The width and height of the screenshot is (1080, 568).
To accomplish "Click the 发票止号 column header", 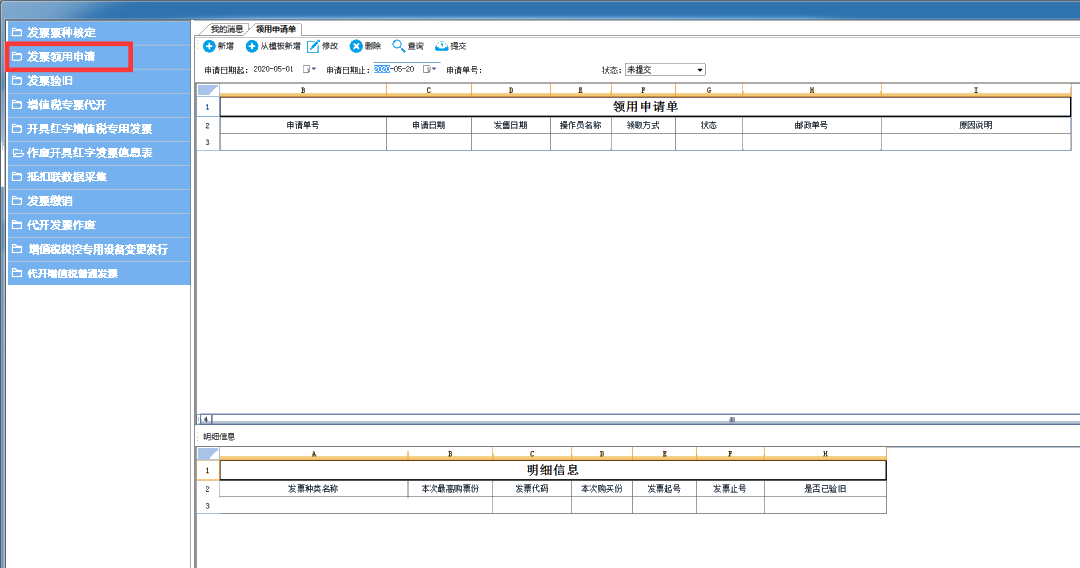I will pos(730,489).
